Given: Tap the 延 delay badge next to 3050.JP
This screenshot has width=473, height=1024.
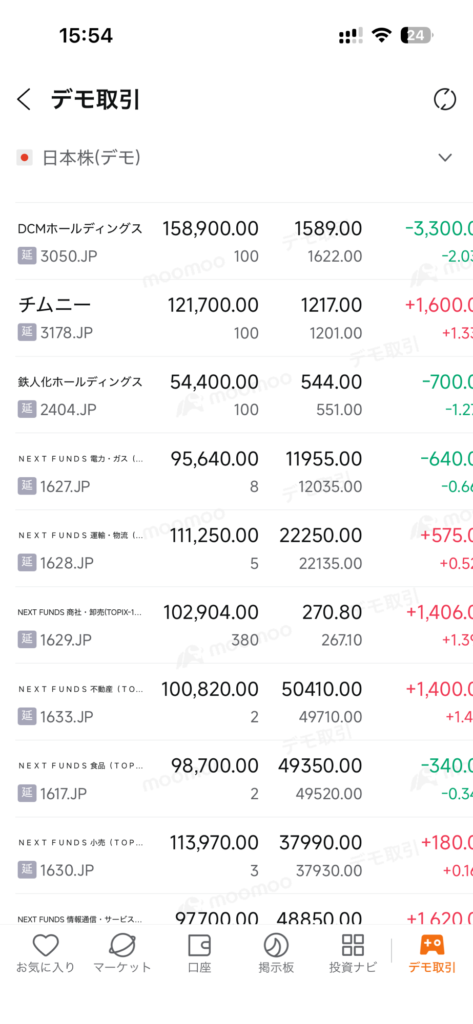Looking at the screenshot, I should coord(26,256).
